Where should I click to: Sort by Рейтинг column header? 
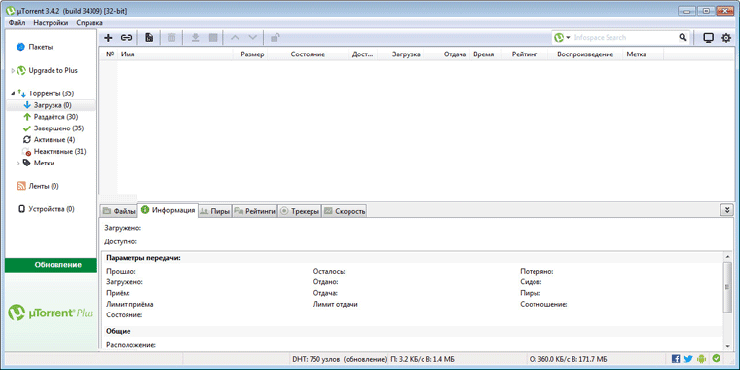[525, 54]
